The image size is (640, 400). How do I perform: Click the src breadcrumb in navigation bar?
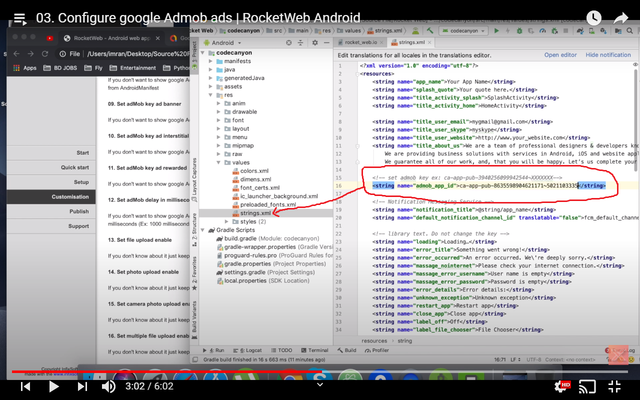[x=274, y=31]
